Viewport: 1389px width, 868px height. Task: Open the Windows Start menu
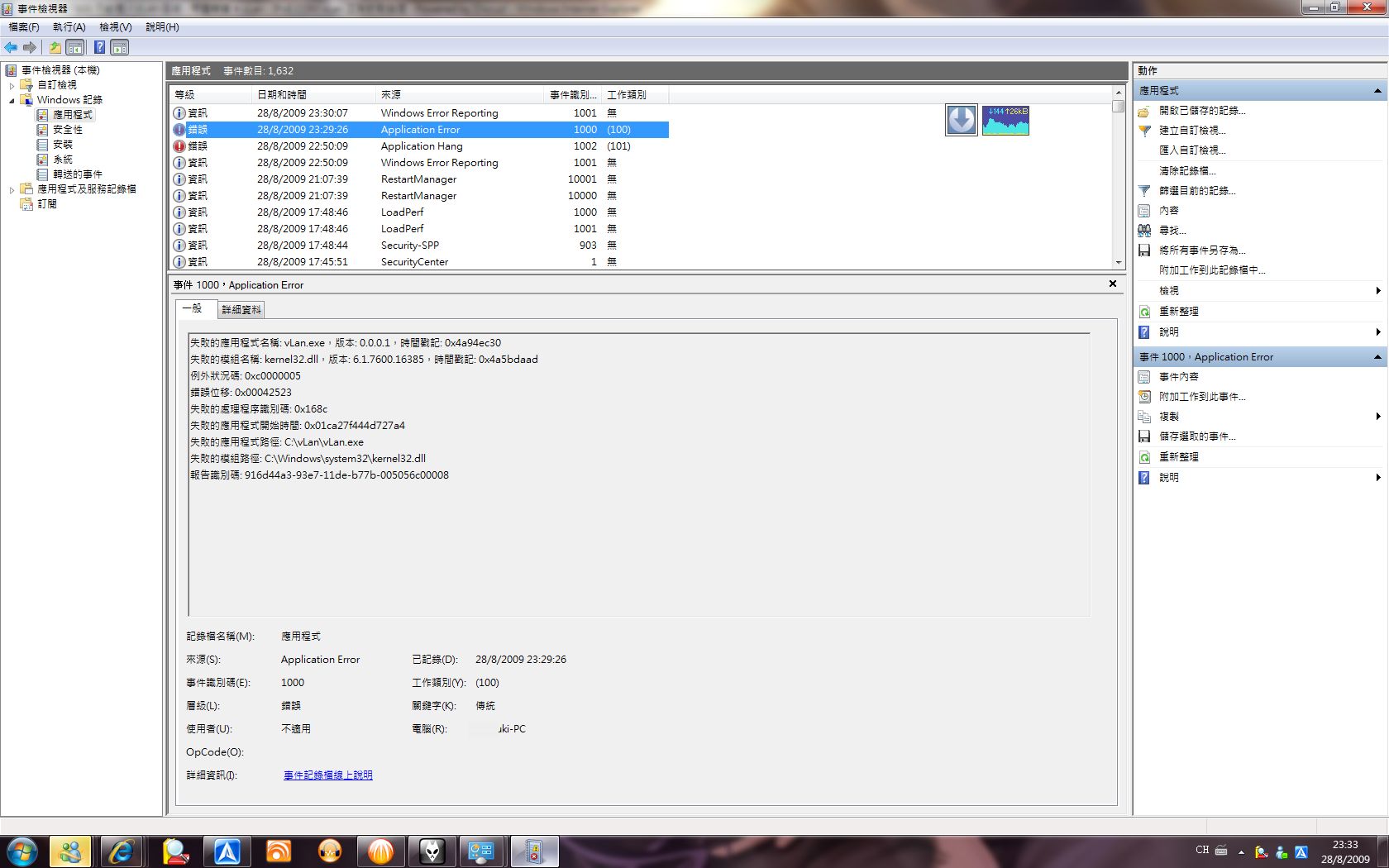[x=22, y=851]
